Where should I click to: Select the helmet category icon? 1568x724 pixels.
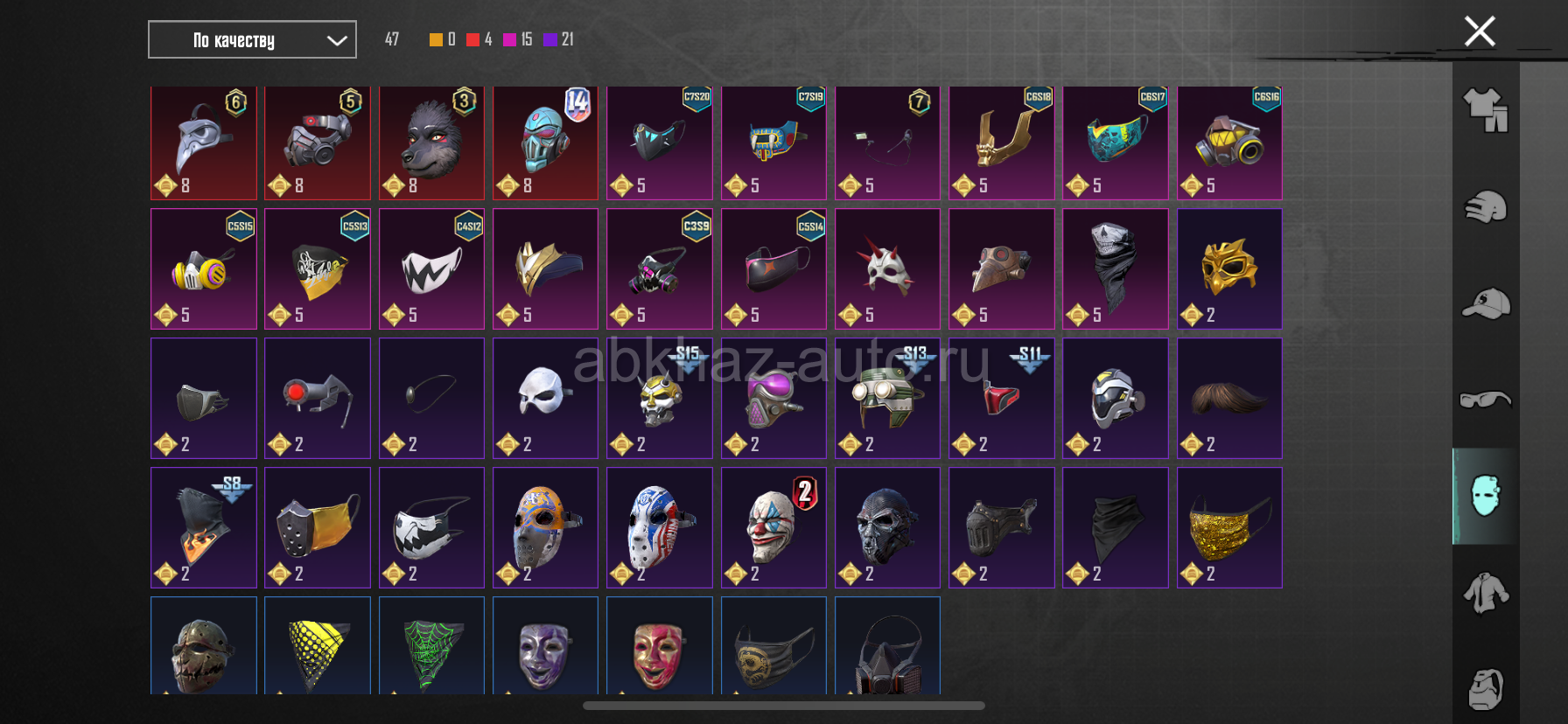(1486, 207)
